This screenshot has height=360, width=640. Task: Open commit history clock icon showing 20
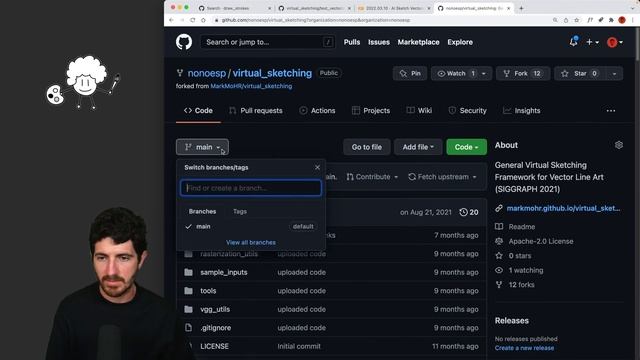[x=469, y=212]
